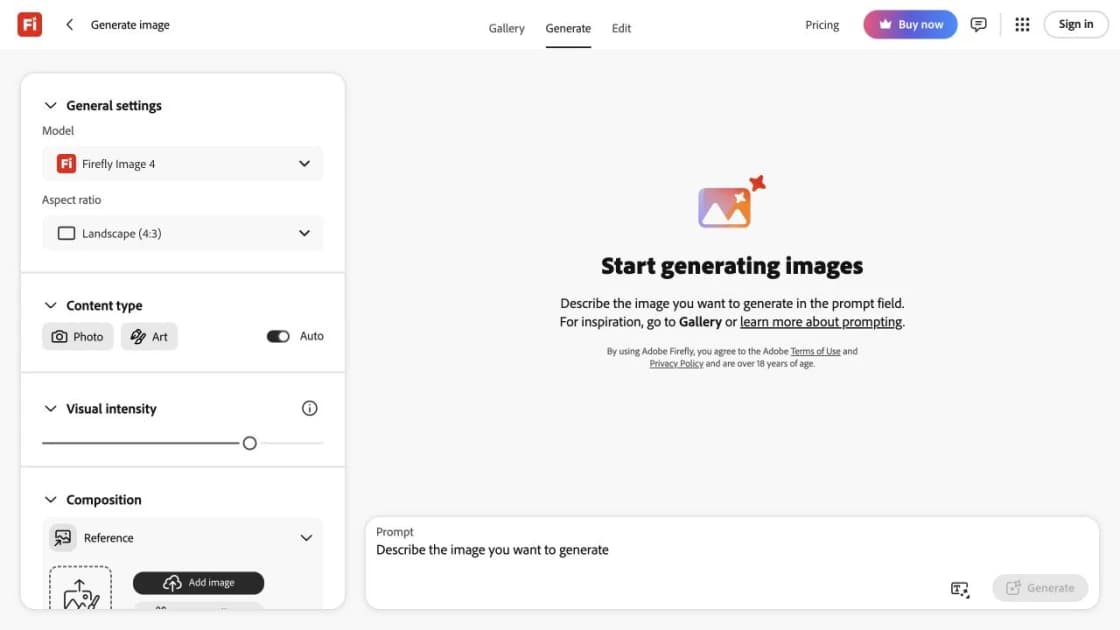Collapse the General settings section

[x=50, y=106]
